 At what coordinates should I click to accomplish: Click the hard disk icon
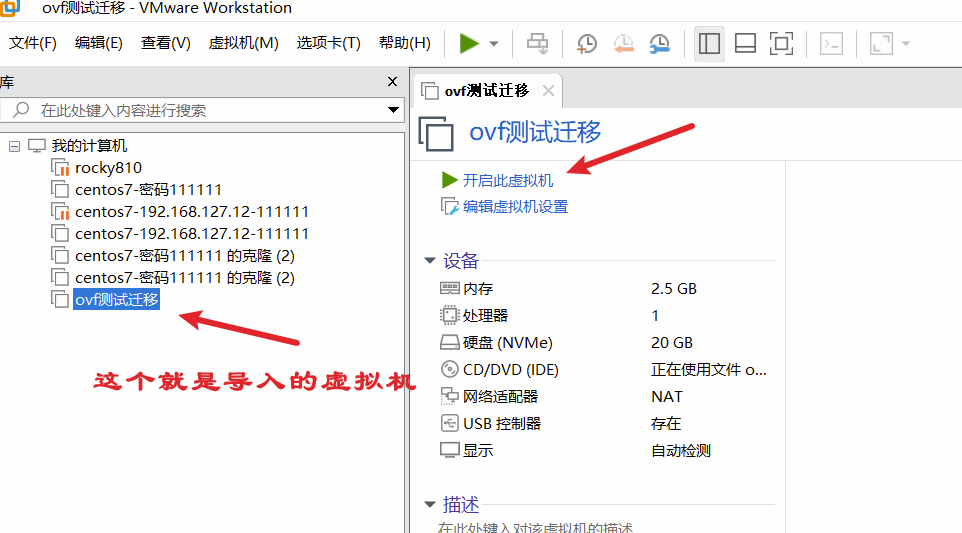pos(449,342)
